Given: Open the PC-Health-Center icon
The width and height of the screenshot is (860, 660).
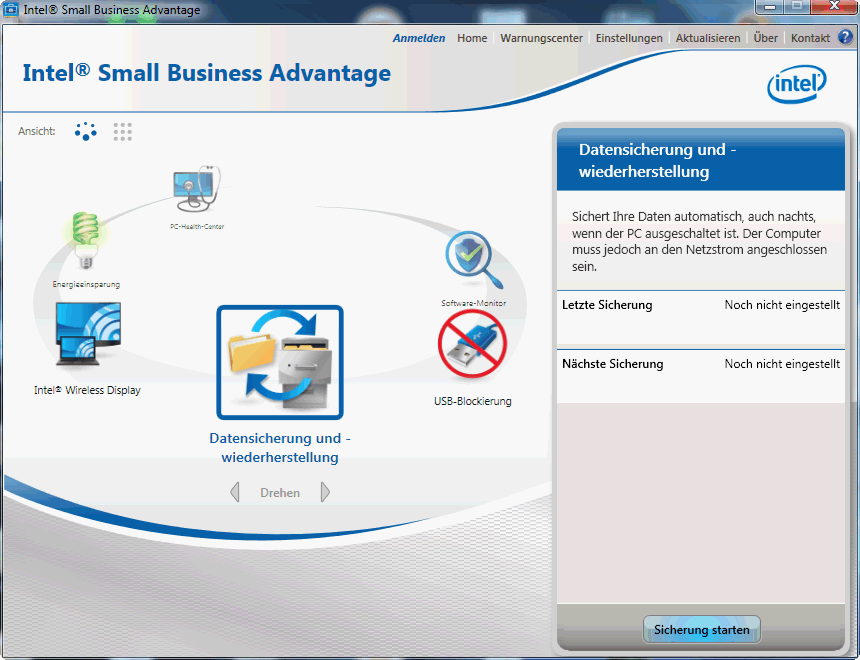Looking at the screenshot, I should 197,189.
